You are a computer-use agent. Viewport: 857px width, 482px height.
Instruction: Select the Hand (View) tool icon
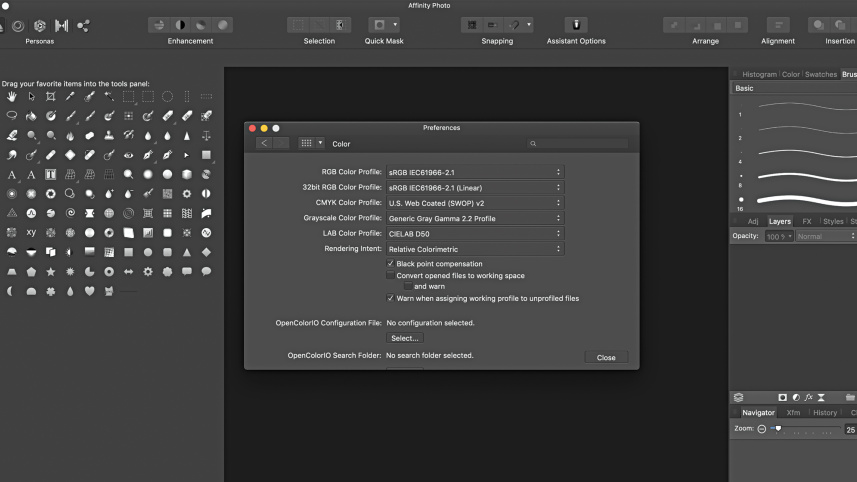point(12,97)
